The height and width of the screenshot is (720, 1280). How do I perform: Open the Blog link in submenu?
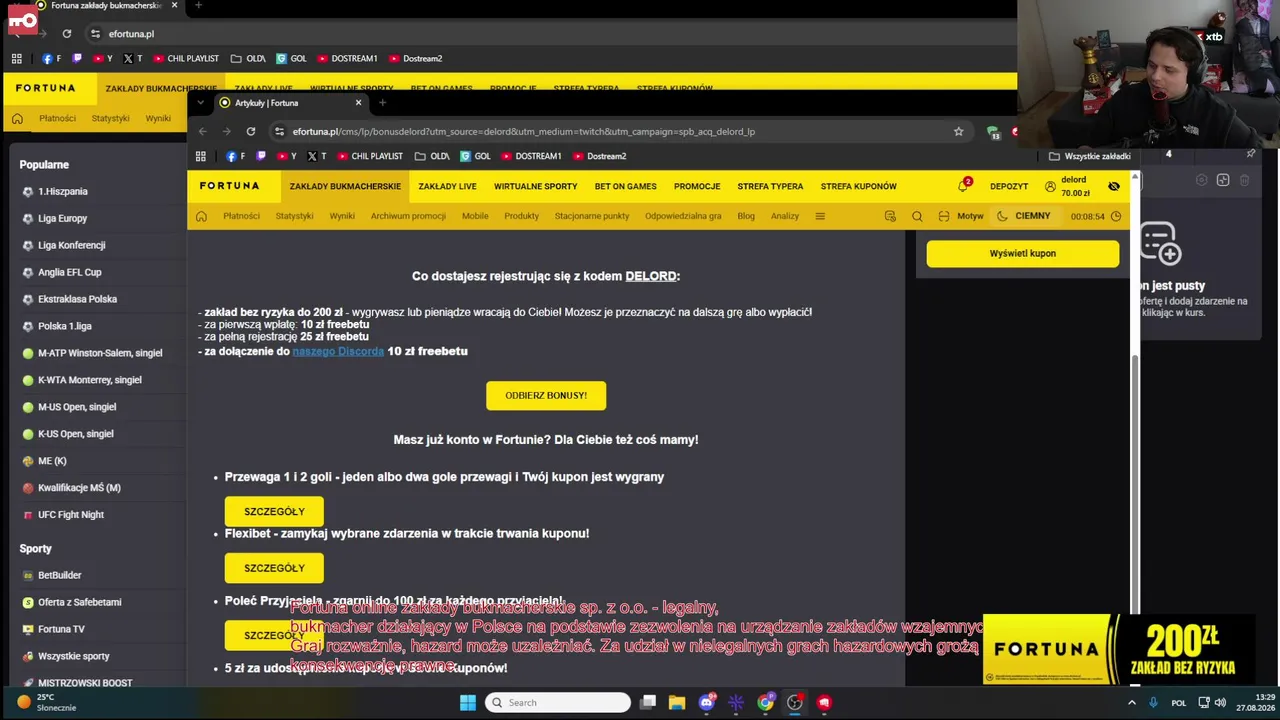[x=746, y=216]
